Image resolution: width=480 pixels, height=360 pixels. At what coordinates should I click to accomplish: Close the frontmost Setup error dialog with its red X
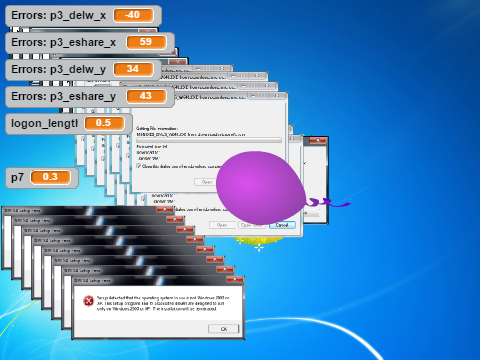coord(234,279)
